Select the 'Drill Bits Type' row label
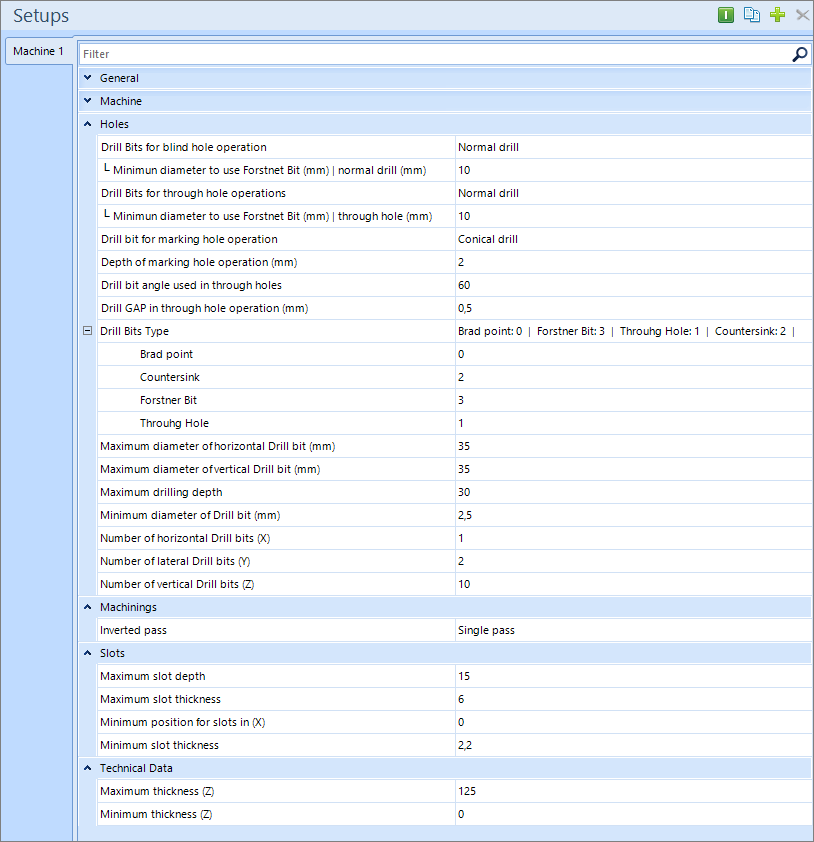Screen dimensions: 814x842 click(x=134, y=331)
